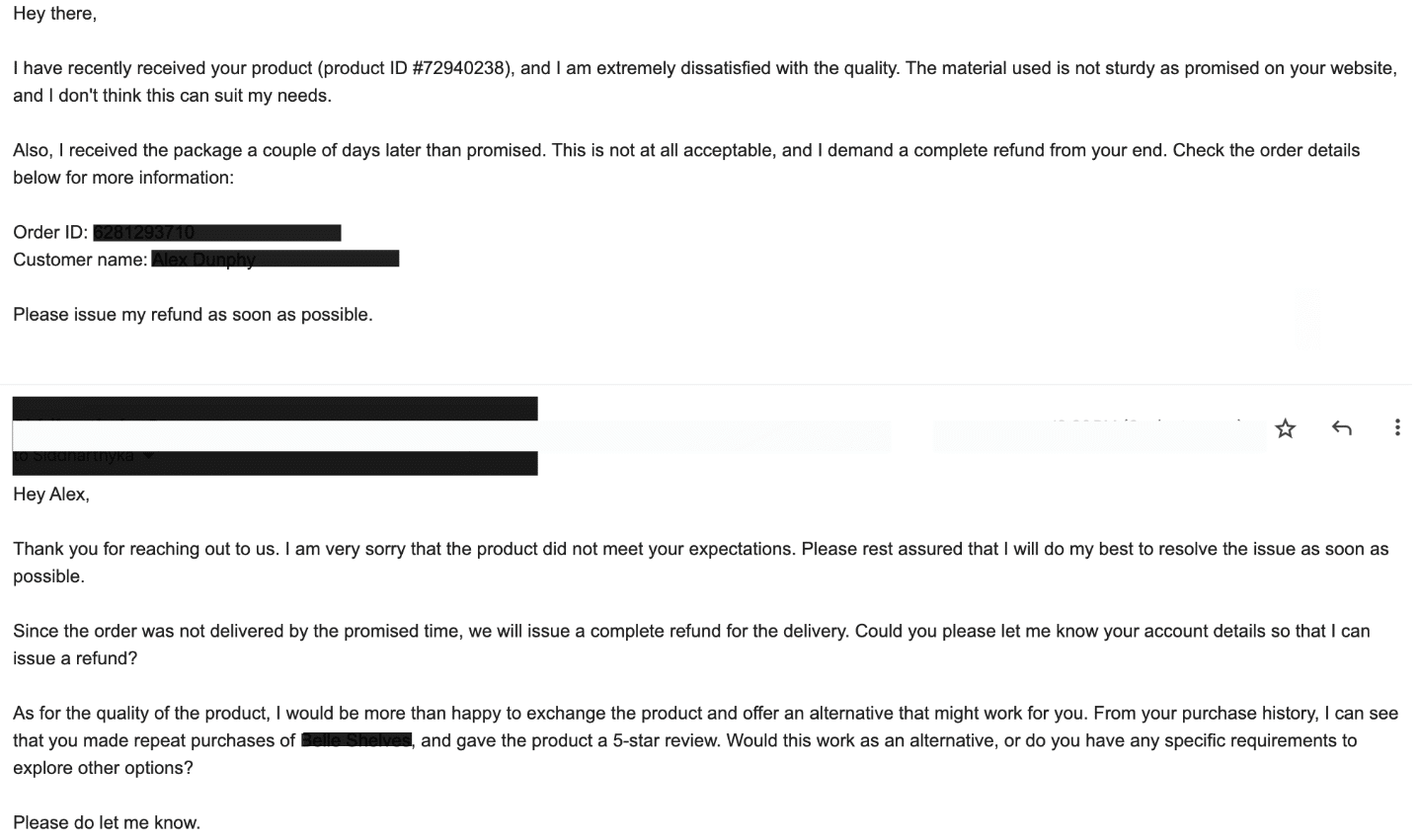Select the customer name Alex Dunphy

pos(202,259)
